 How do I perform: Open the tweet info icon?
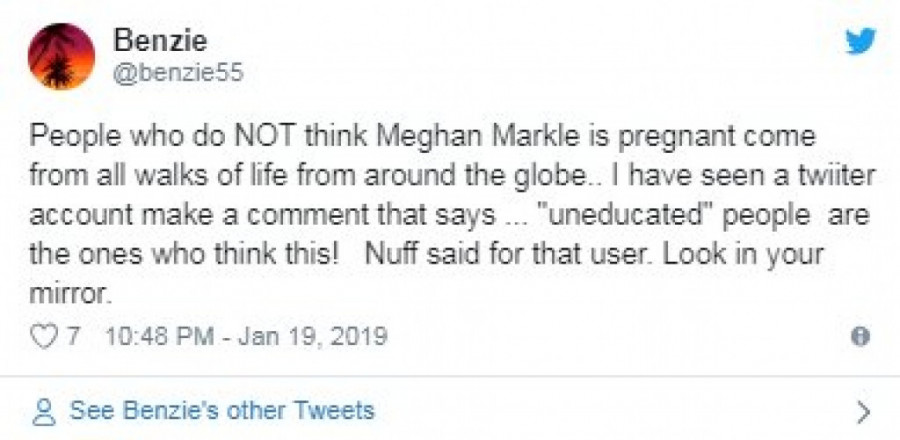coord(859,337)
